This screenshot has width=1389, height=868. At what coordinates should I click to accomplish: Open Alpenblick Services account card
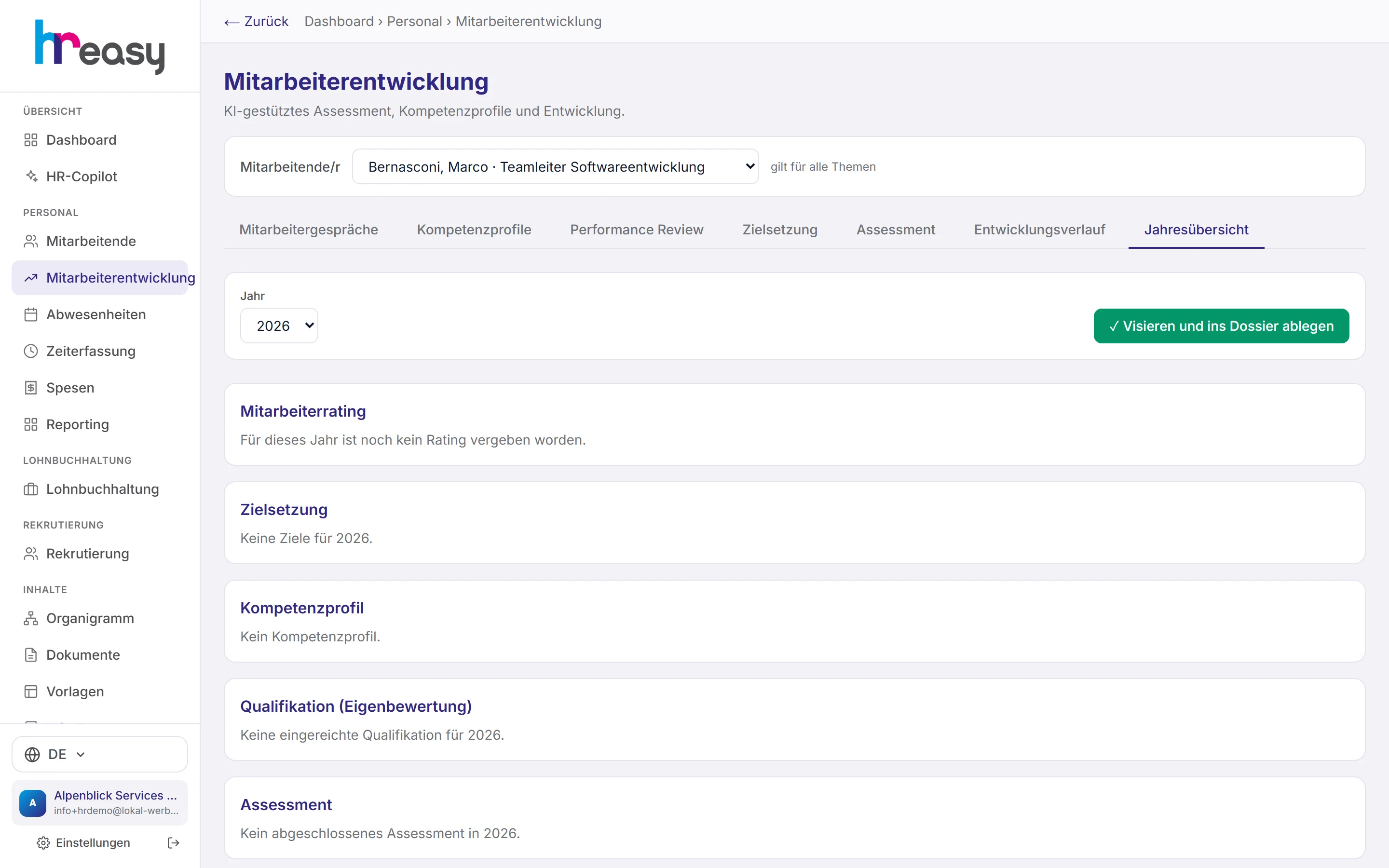(x=100, y=802)
